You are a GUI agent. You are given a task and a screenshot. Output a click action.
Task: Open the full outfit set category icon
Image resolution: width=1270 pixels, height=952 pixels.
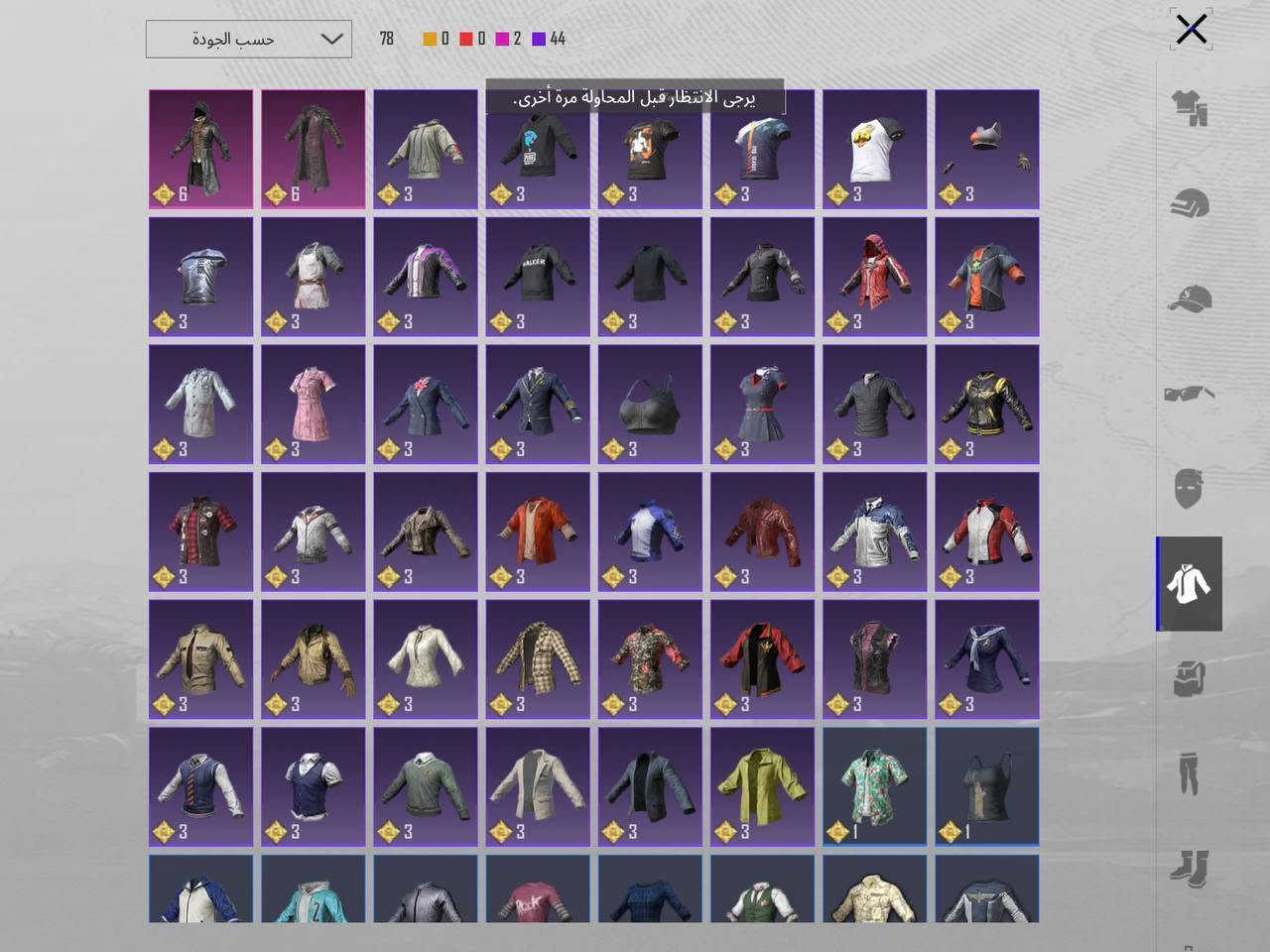click(1189, 108)
